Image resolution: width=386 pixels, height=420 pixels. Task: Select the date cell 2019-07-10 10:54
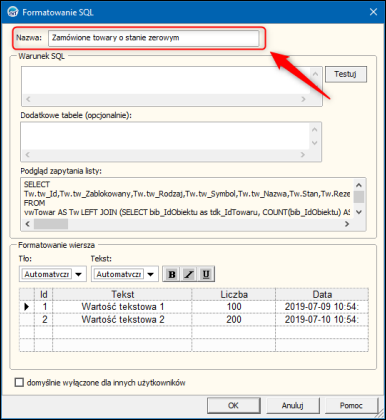coord(322,320)
